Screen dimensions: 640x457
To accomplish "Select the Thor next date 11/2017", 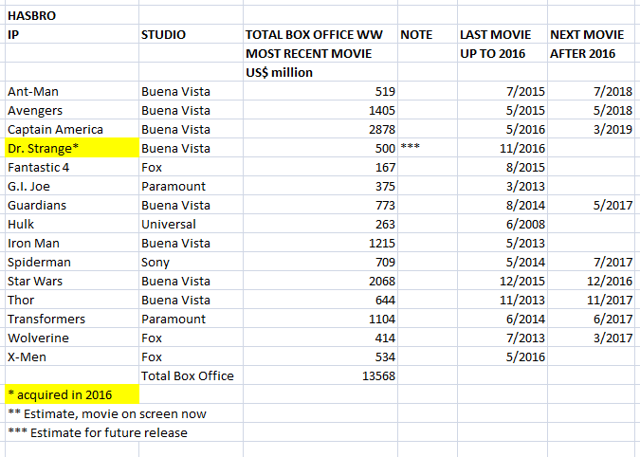I will click(591, 300).
